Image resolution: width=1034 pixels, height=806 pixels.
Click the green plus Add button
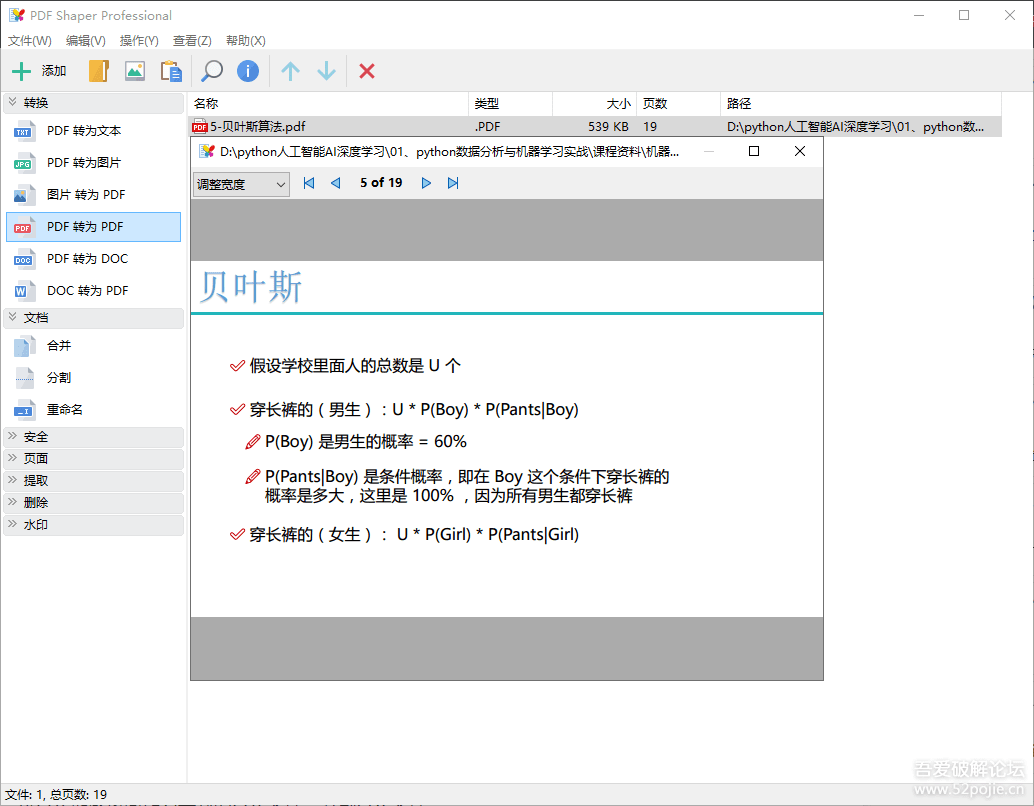pyautogui.click(x=40, y=71)
